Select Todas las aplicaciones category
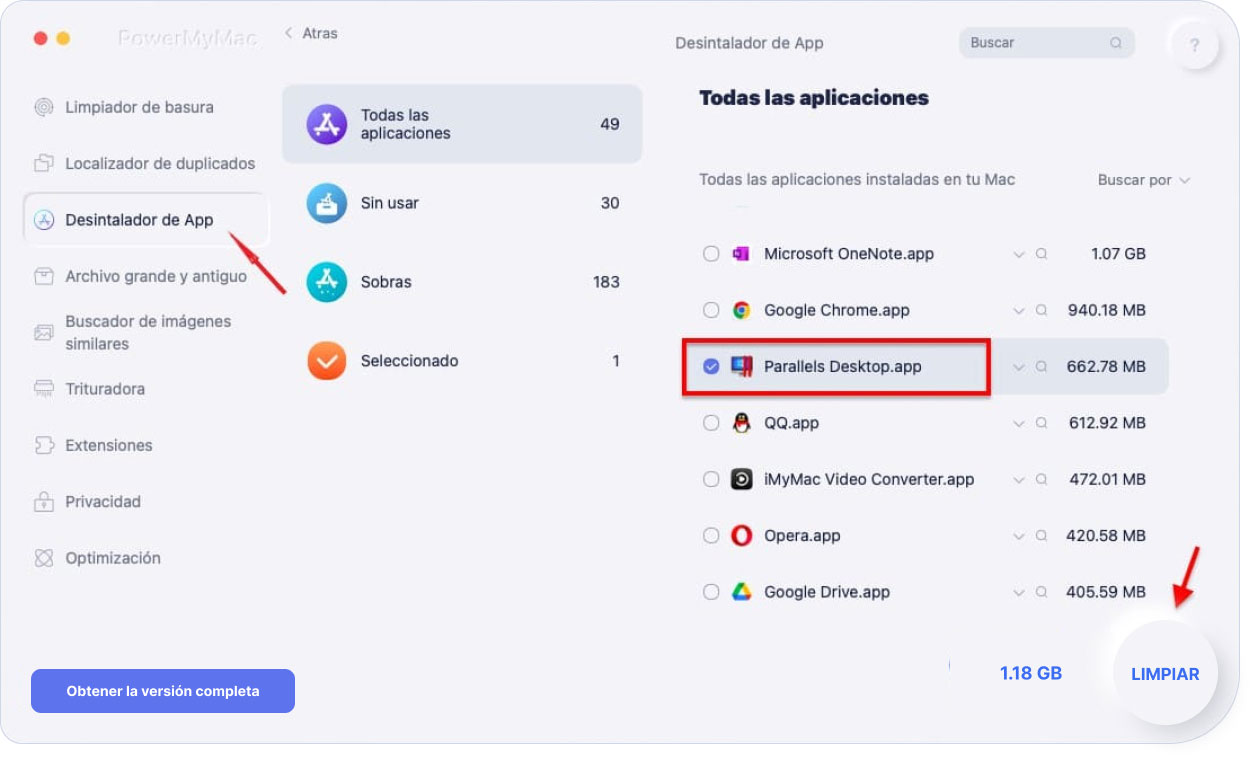The image size is (1253, 760). [462, 124]
